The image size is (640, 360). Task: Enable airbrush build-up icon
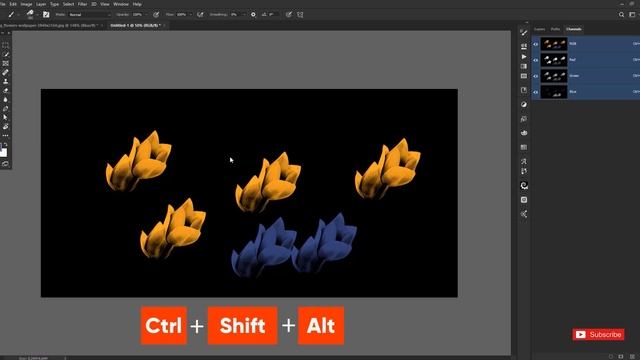point(200,14)
